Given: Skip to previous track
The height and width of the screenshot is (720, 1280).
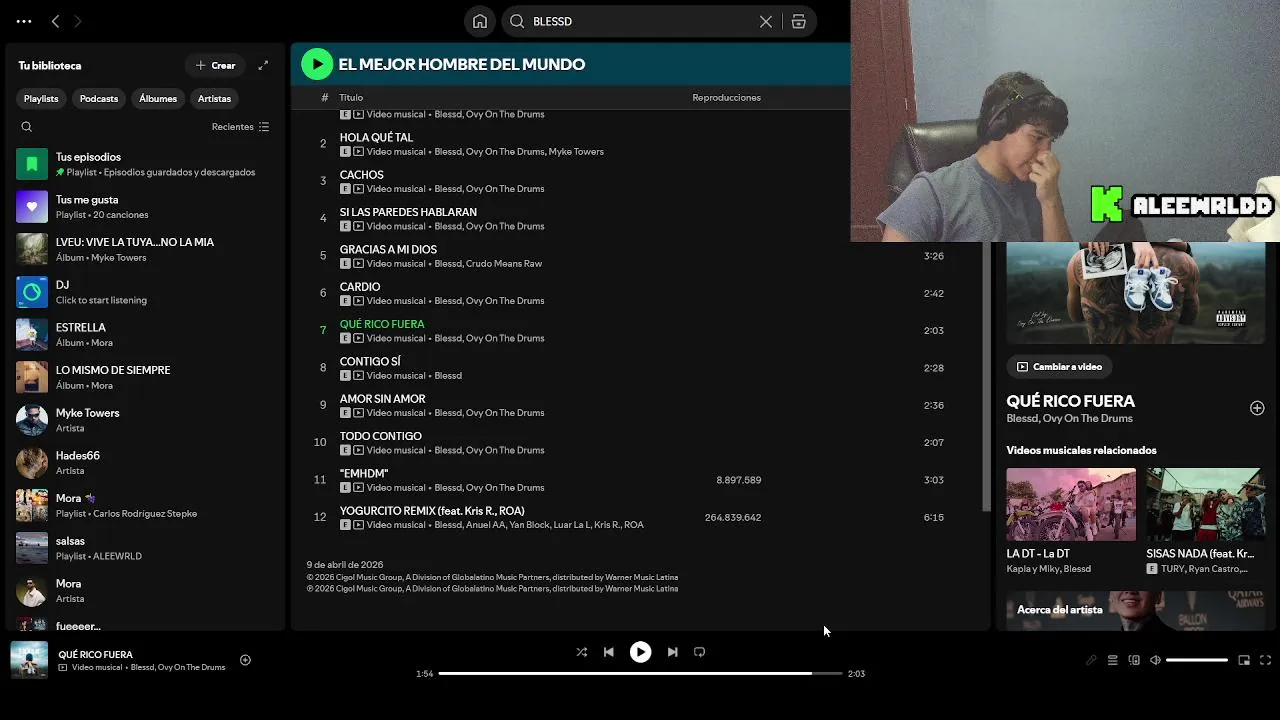Looking at the screenshot, I should (x=609, y=652).
